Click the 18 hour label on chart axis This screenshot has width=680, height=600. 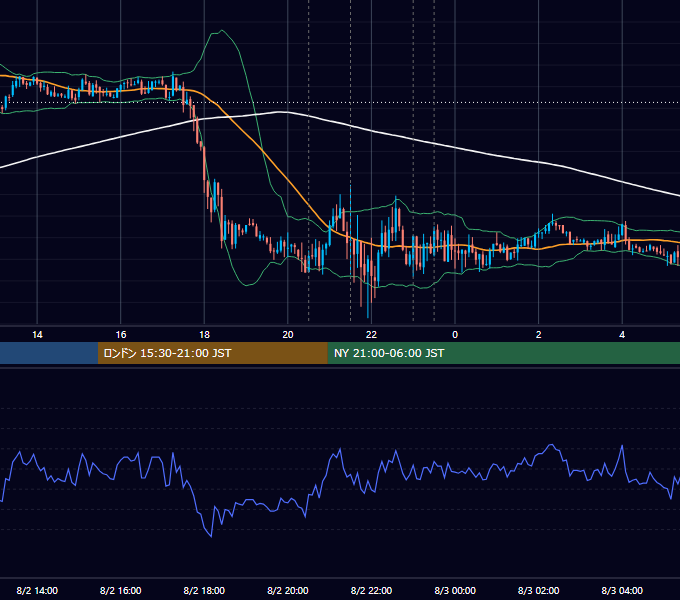[204, 335]
